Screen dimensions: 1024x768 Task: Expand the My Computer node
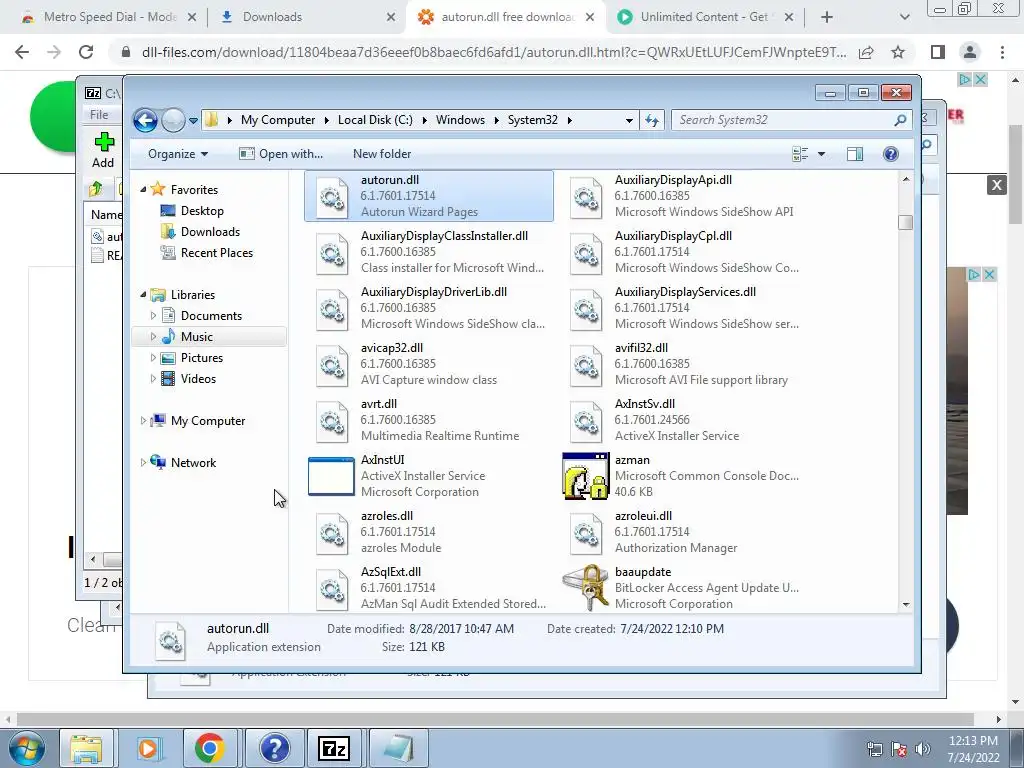coord(143,421)
